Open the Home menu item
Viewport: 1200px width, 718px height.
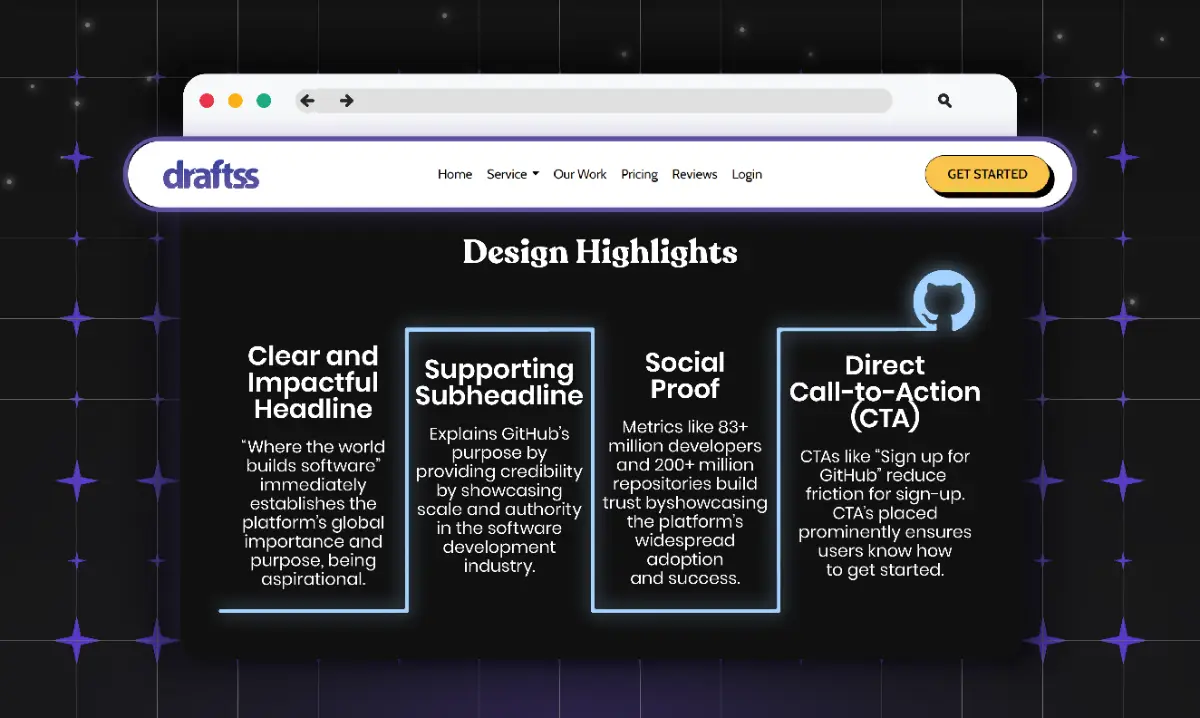point(455,174)
